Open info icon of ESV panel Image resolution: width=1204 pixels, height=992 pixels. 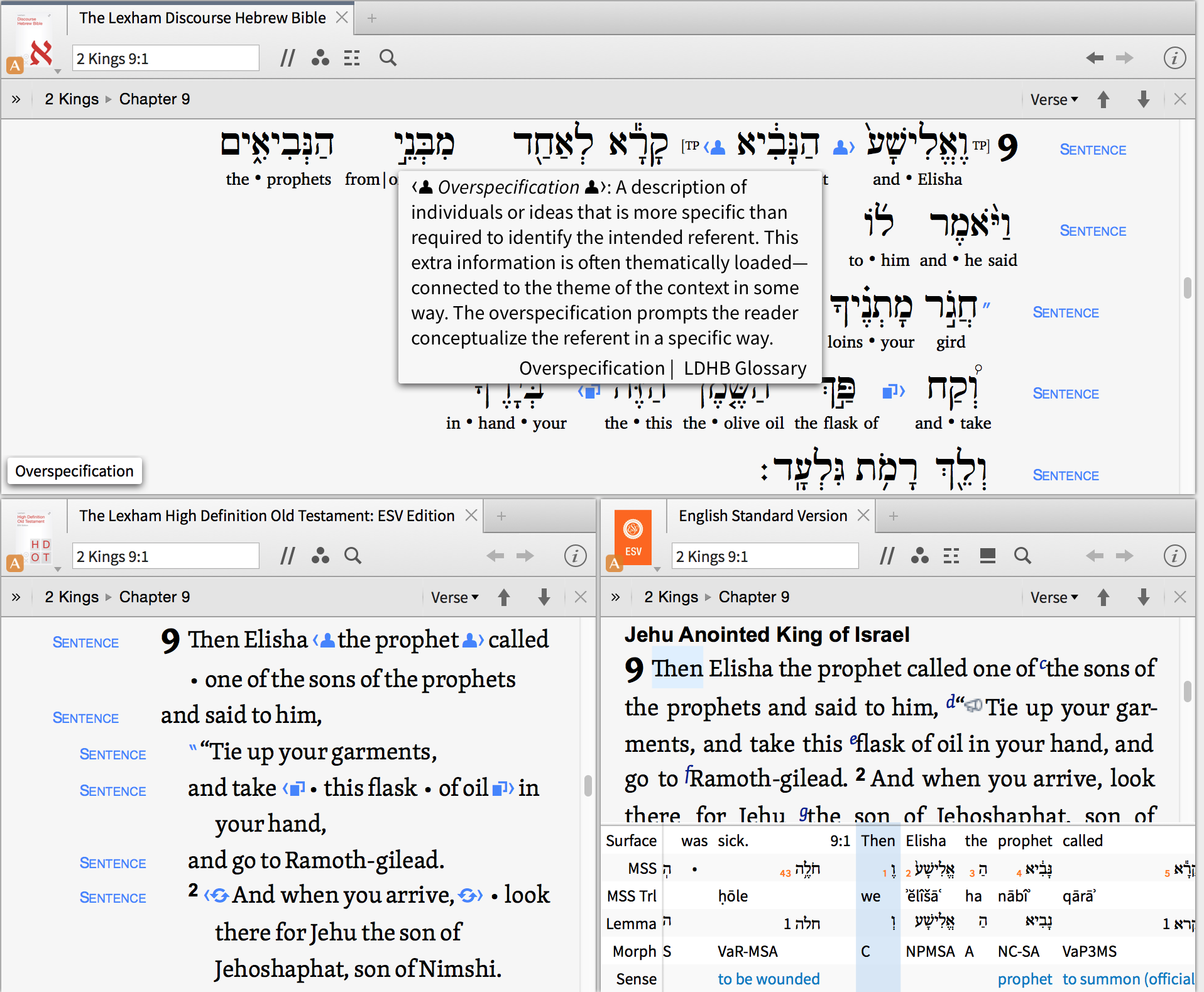tap(1174, 556)
